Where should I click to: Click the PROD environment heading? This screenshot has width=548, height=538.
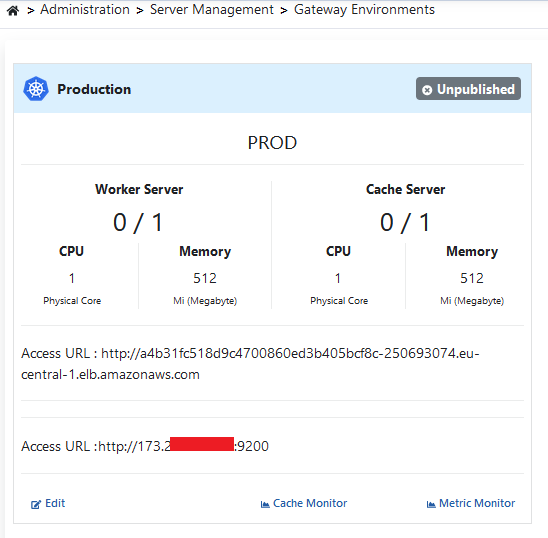272,143
